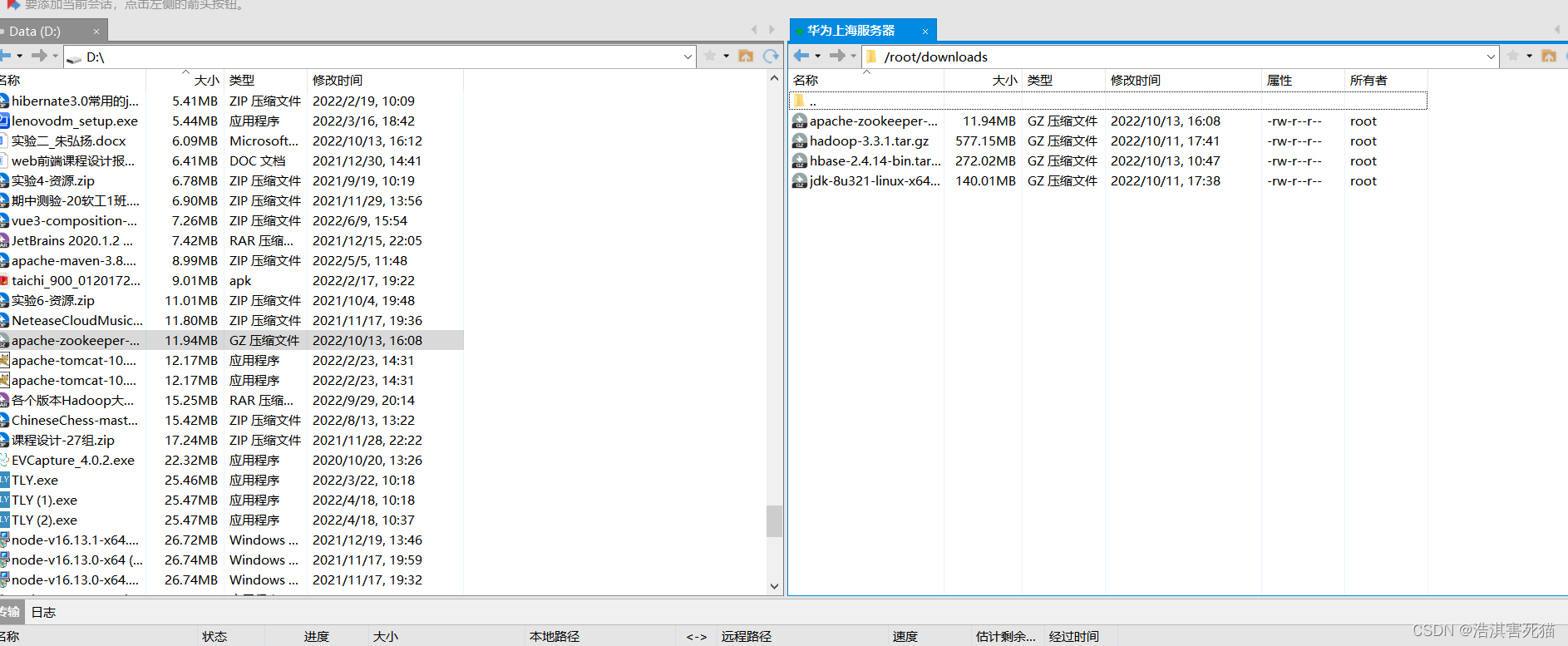Select remote file hadoop-3.3.1.tar.gz name

point(870,141)
